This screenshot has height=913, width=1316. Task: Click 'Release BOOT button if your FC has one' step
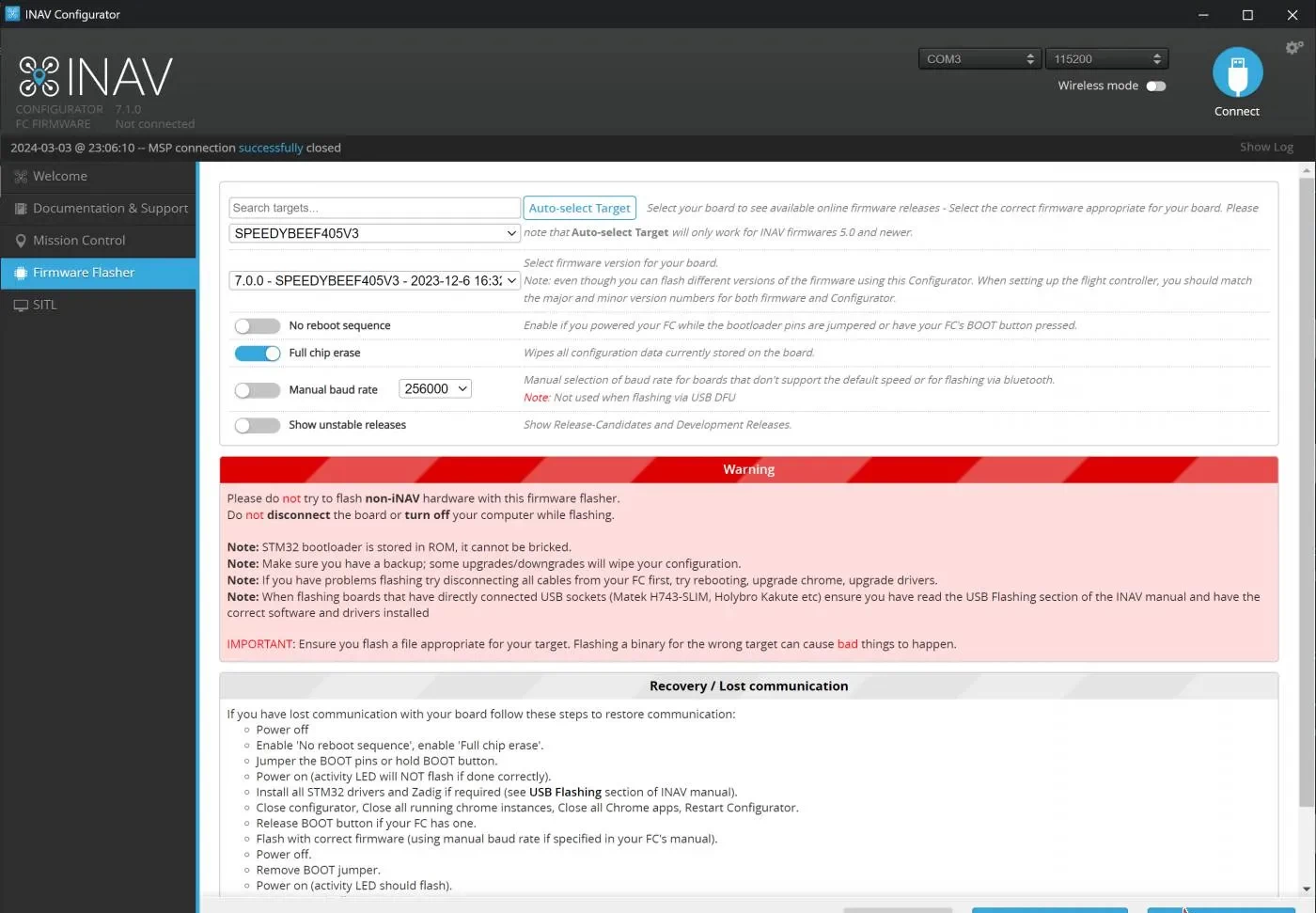[x=366, y=823]
